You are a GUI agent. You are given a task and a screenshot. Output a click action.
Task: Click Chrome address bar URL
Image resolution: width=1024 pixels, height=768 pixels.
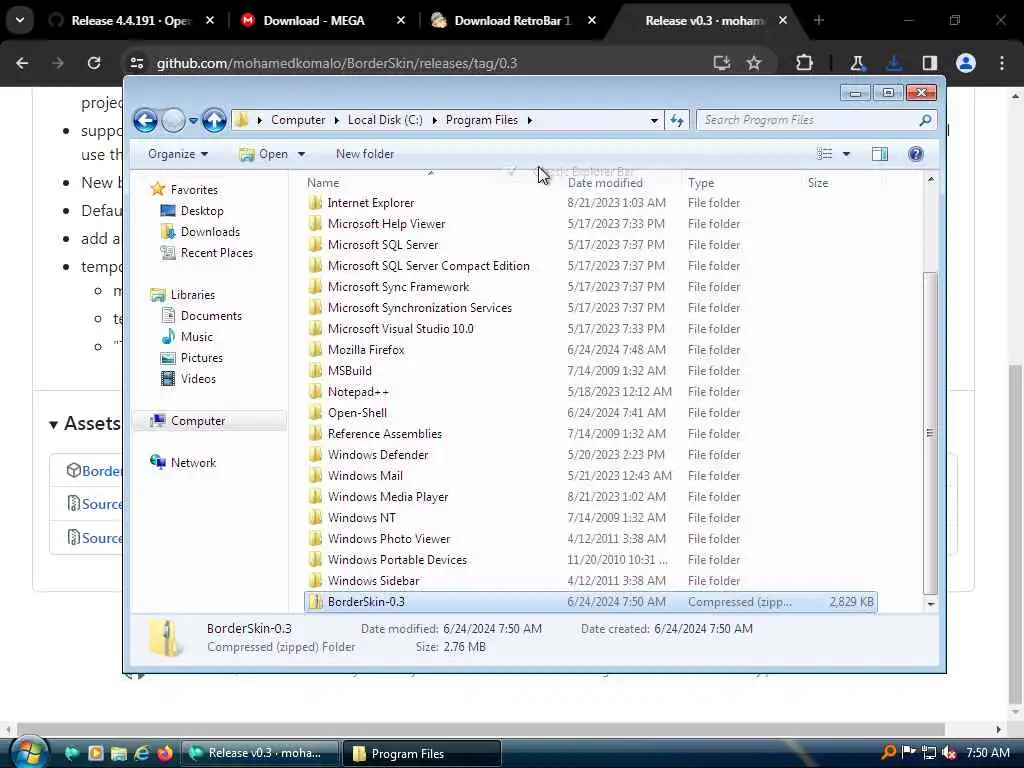(x=337, y=63)
